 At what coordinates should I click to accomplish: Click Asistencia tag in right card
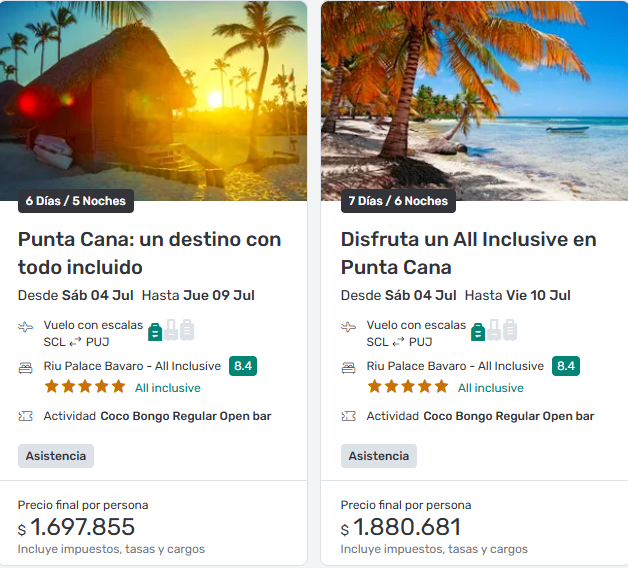(x=379, y=456)
